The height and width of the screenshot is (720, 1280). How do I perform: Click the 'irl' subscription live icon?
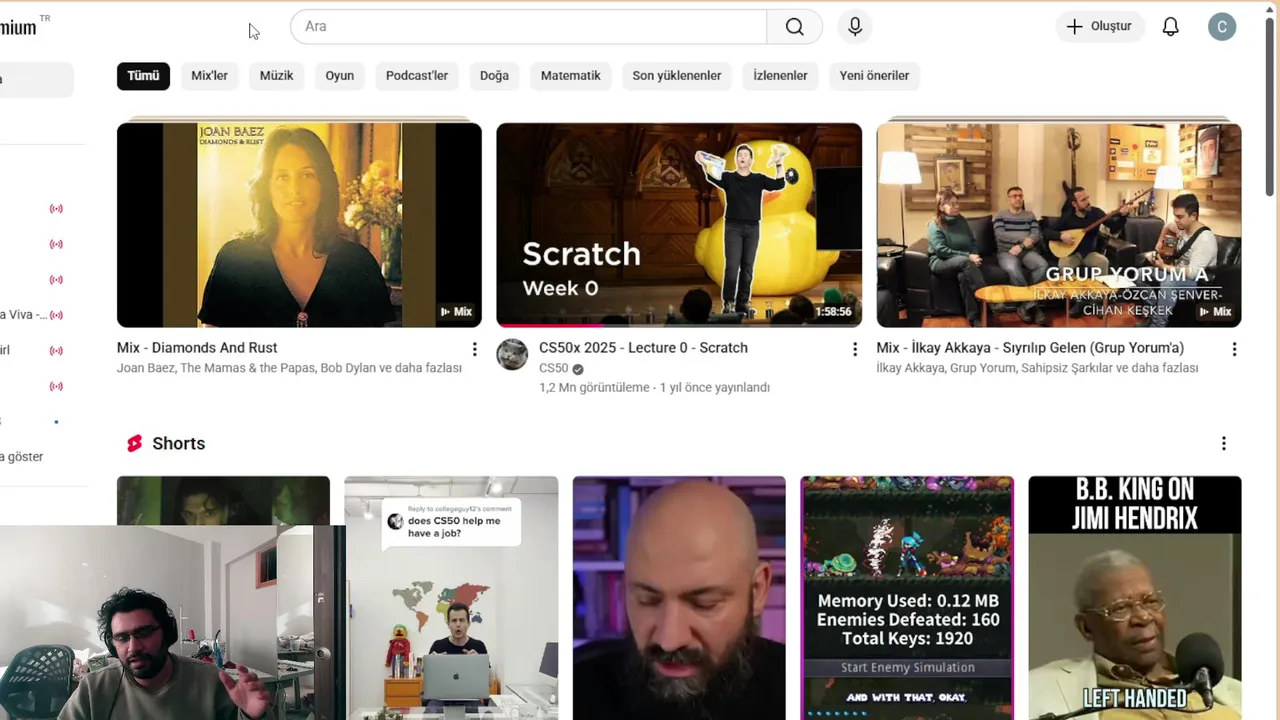[56, 351]
